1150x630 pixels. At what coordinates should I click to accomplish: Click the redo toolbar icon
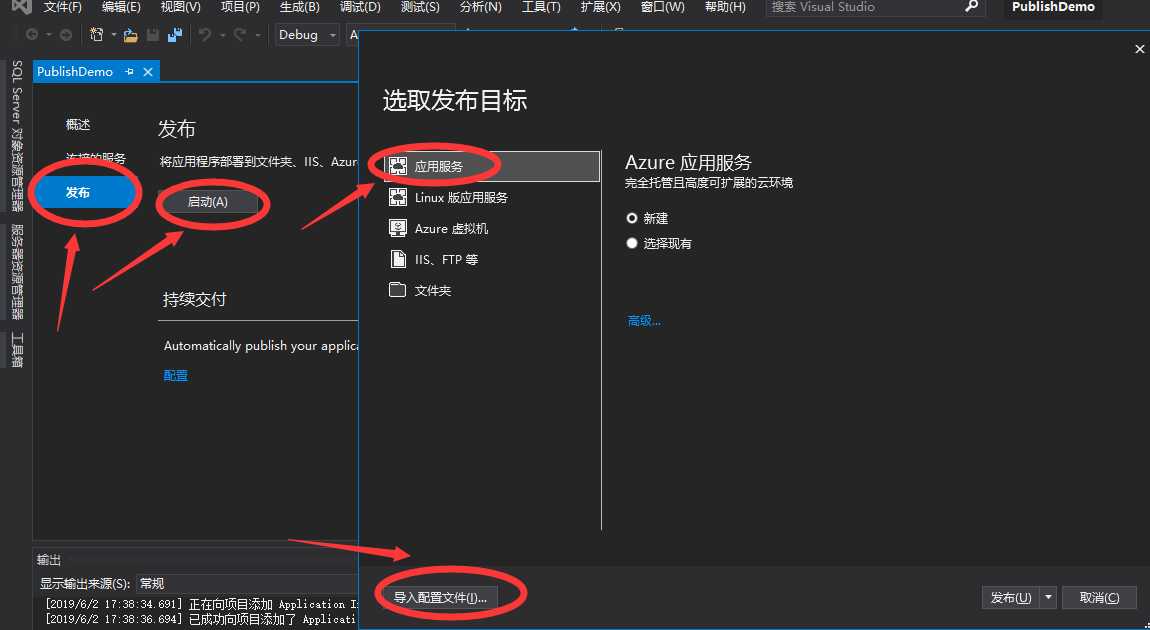tap(239, 34)
